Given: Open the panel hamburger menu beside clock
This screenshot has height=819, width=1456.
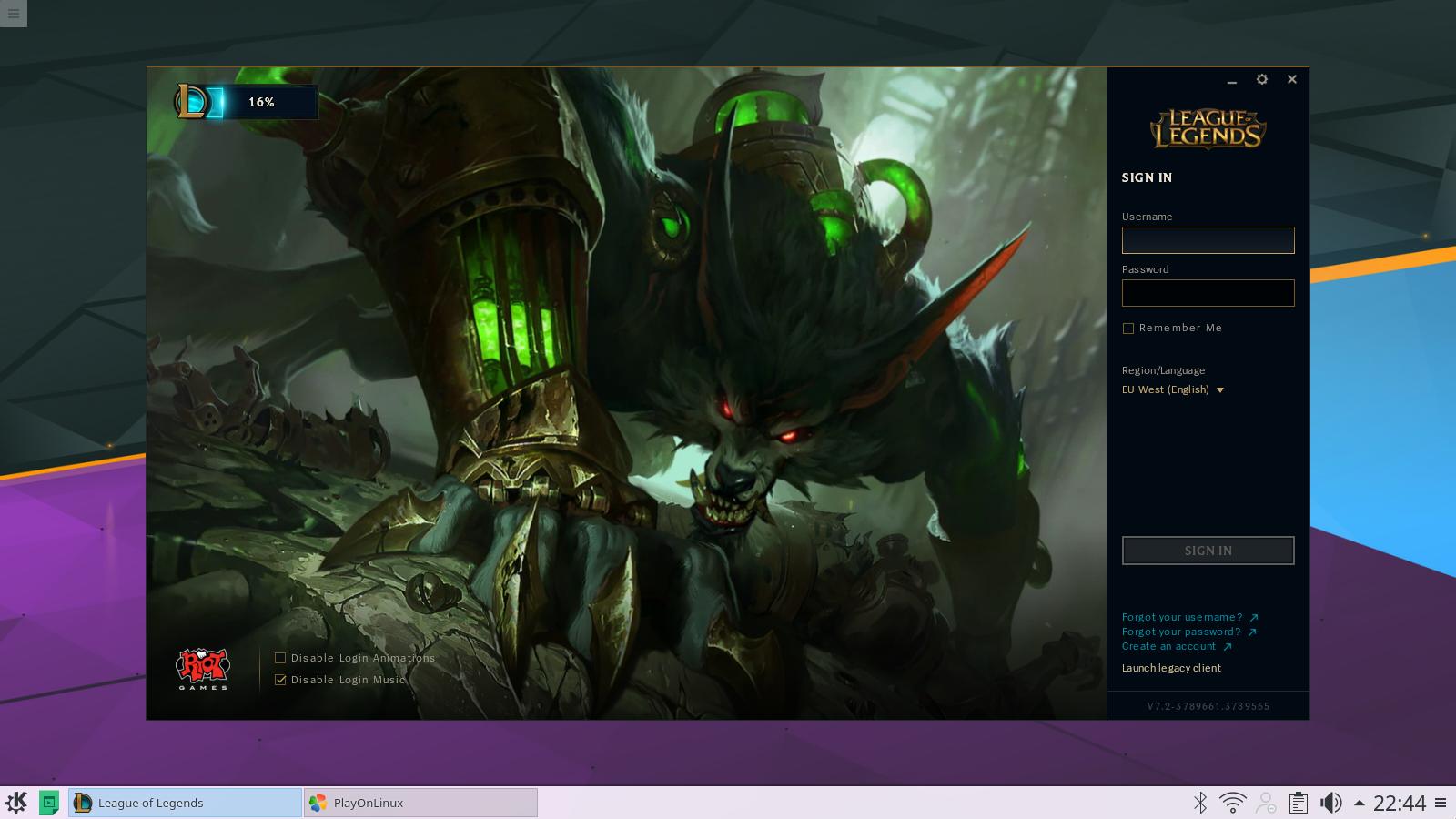Looking at the screenshot, I should tap(1441, 803).
